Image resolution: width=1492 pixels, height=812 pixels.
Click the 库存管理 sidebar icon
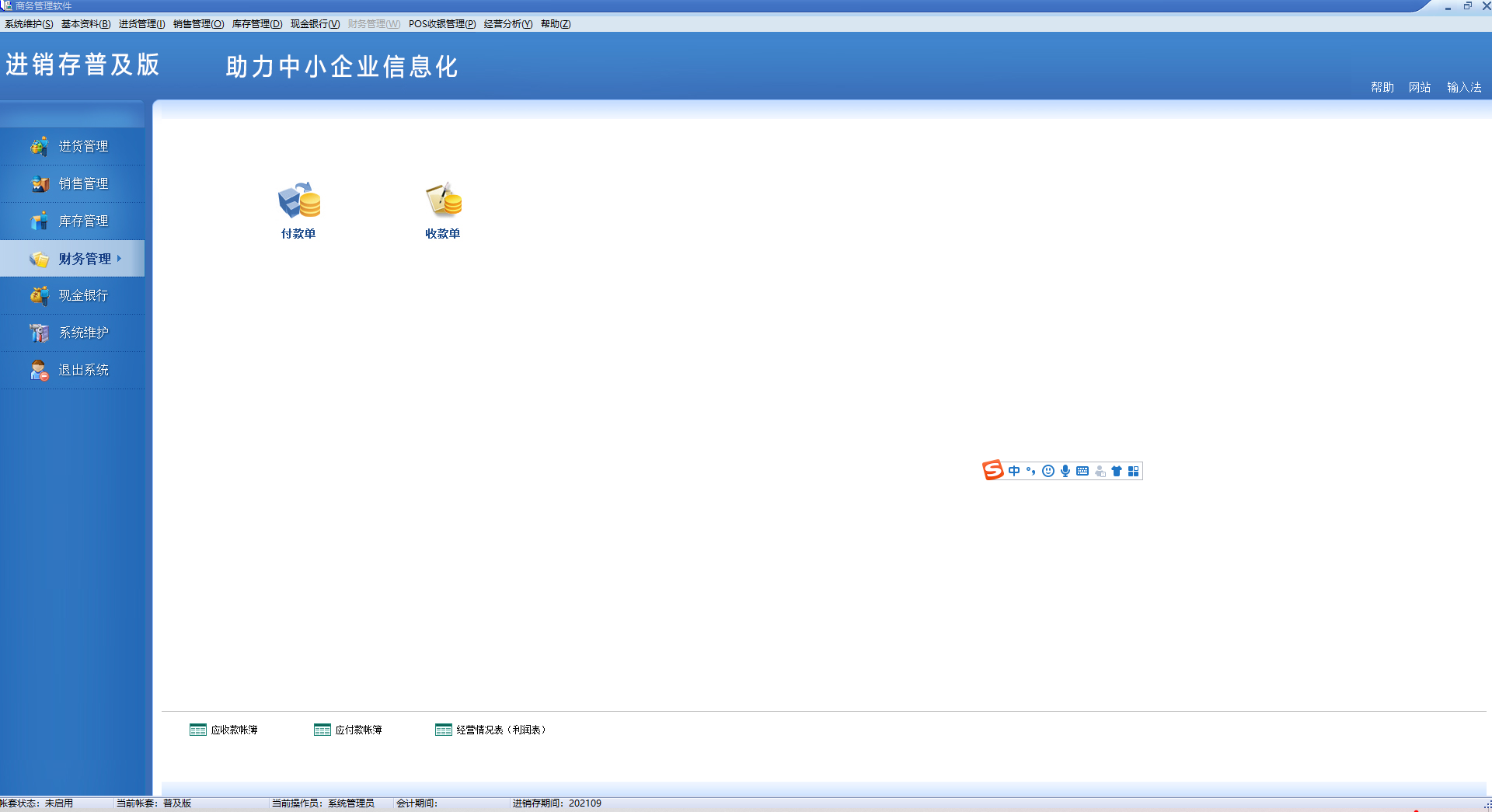click(x=39, y=221)
